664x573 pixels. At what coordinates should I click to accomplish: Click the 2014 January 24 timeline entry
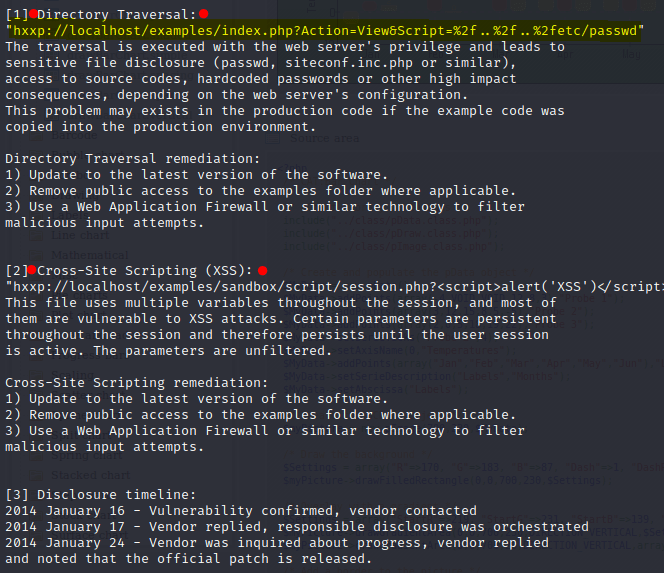point(277,551)
